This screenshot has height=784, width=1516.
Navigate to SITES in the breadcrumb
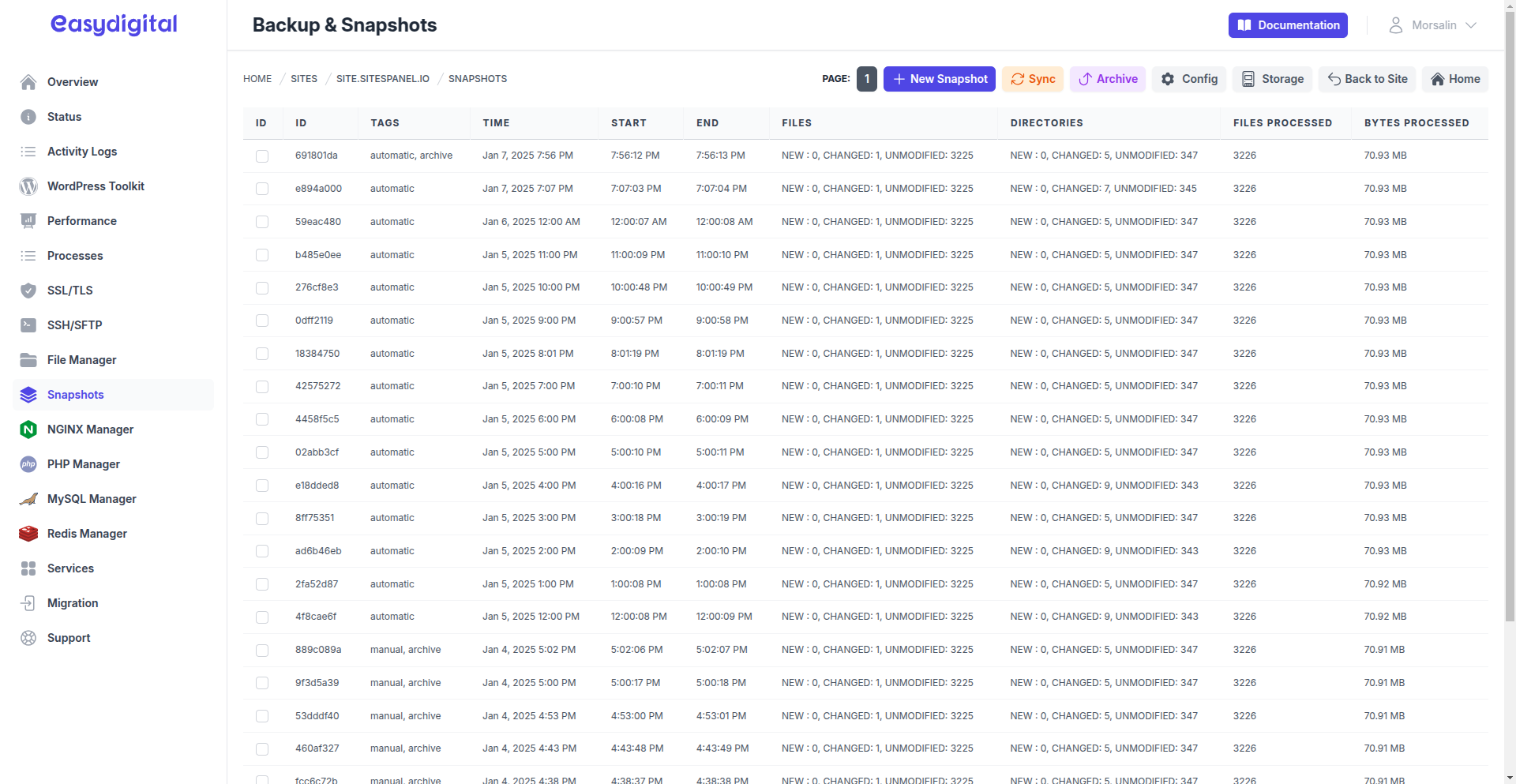pyautogui.click(x=304, y=79)
